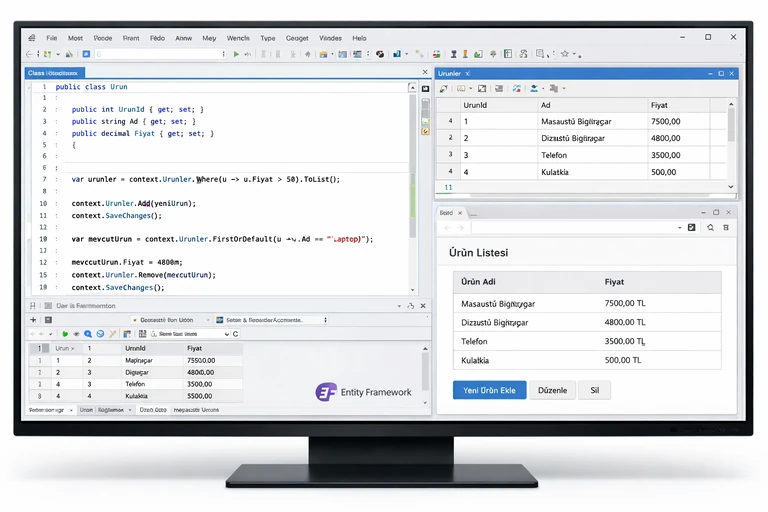Click Yeni Ürün Ekle button

click(x=489, y=390)
